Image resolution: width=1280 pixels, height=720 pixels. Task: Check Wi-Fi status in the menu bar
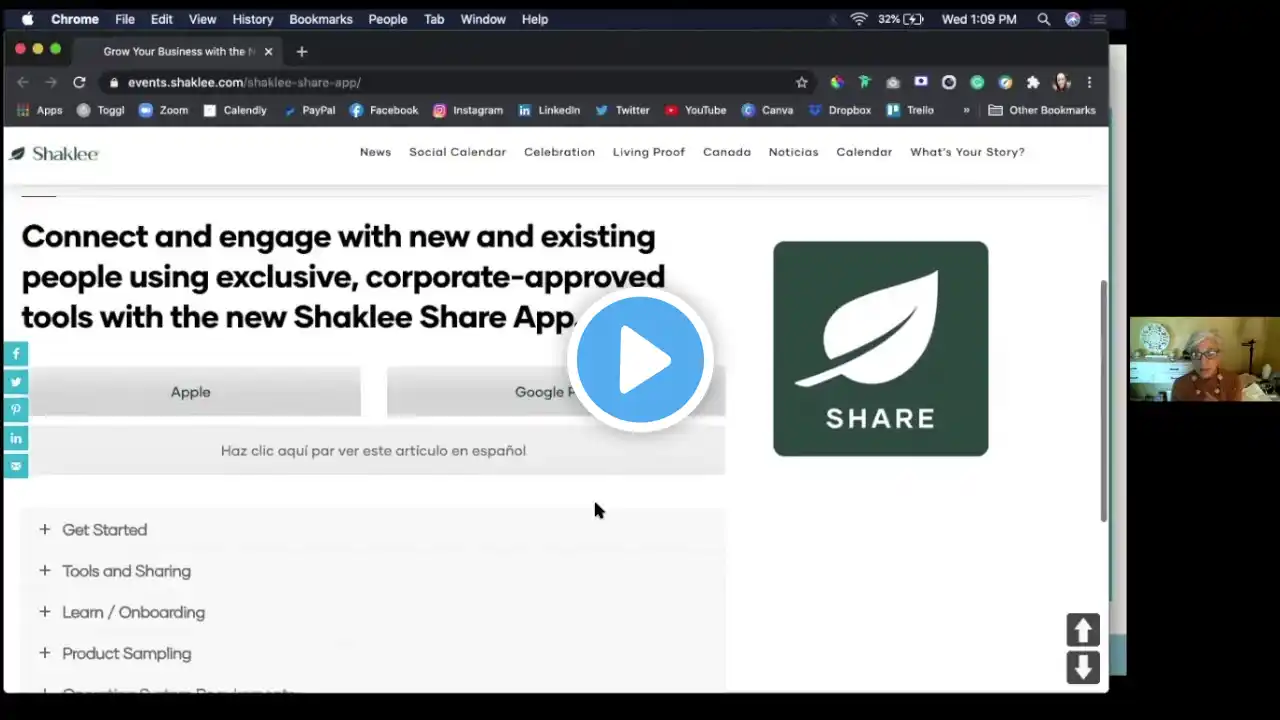click(x=858, y=19)
